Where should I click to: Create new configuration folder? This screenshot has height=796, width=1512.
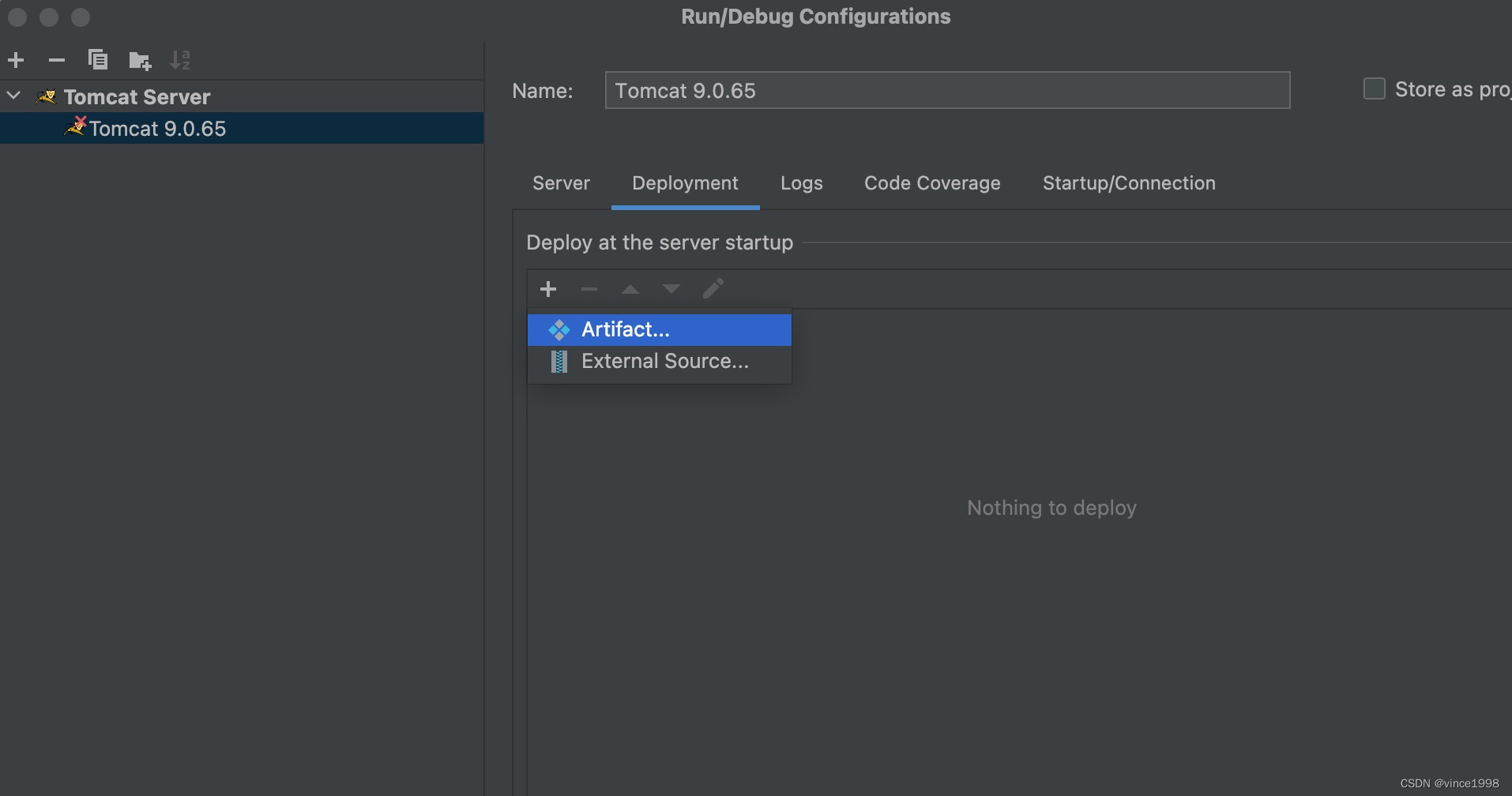(x=140, y=60)
